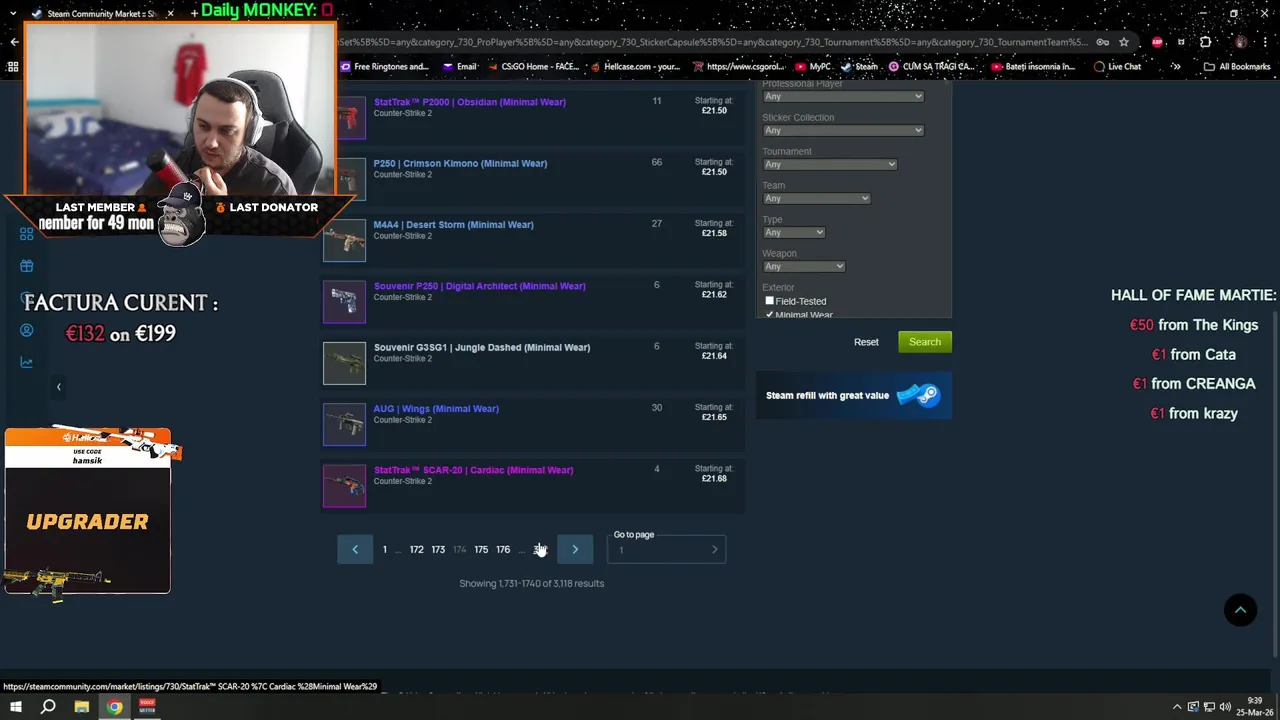Switch to the Steam Community Market tab

(x=100, y=14)
